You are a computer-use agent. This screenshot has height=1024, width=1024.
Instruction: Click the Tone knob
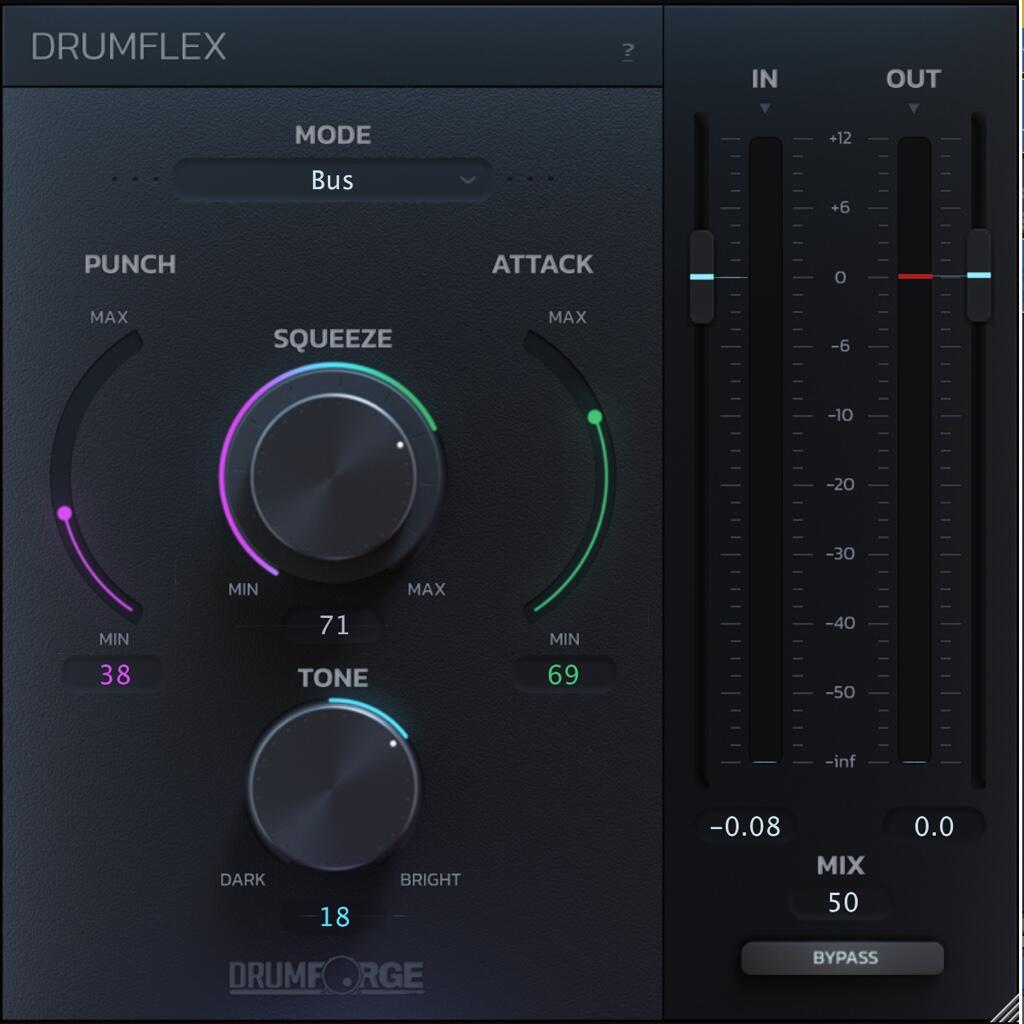pyautogui.click(x=333, y=786)
